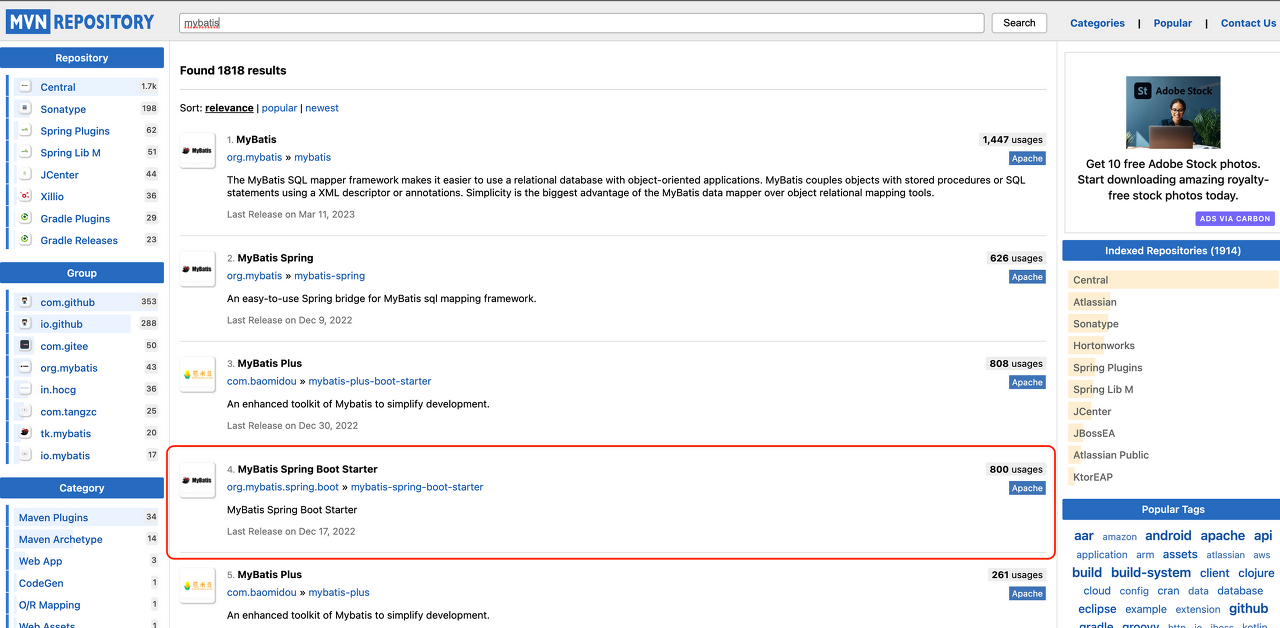Click the Central repository icon in sidebar
This screenshot has width=1280, height=628.
(x=25, y=87)
